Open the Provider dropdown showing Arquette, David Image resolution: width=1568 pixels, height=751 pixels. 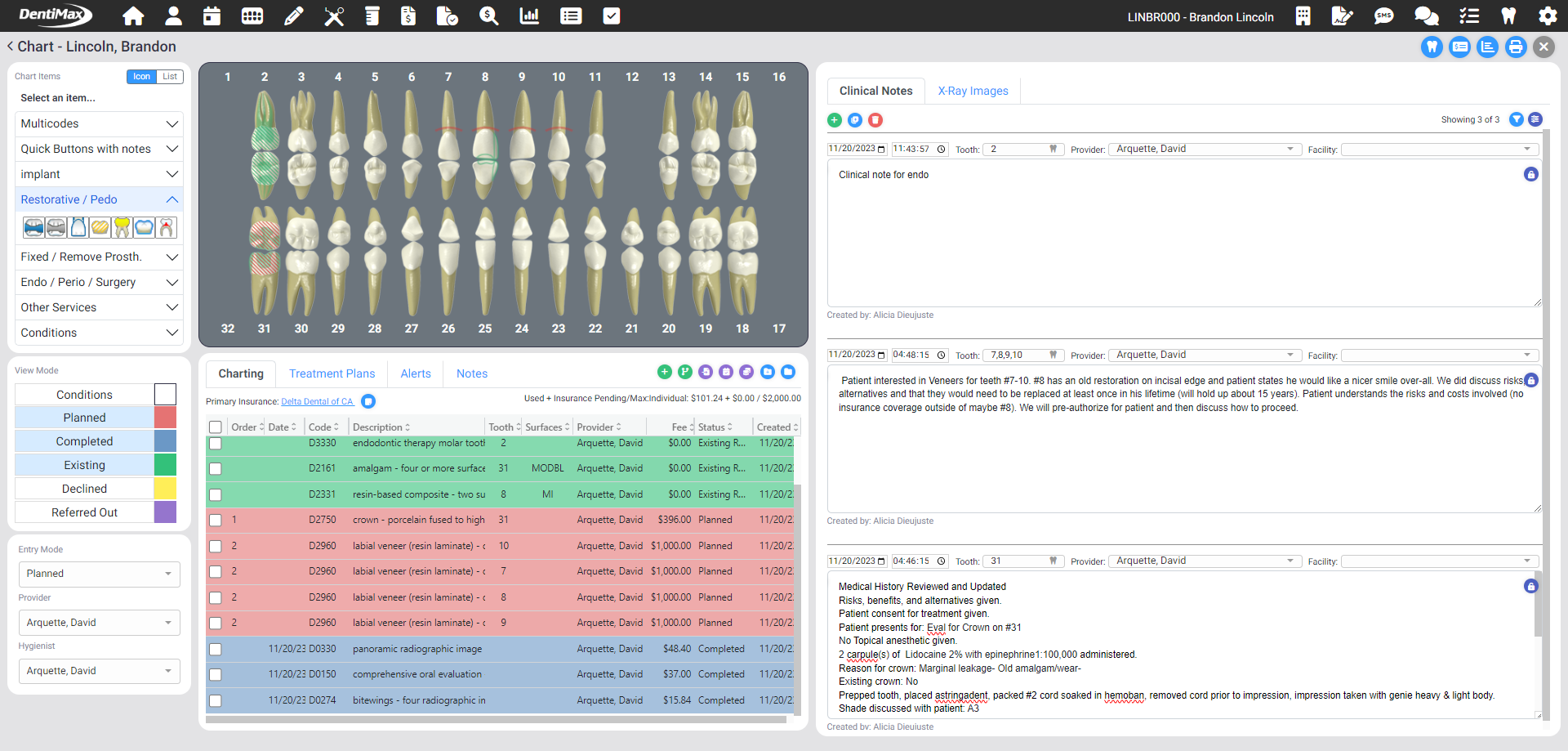(x=99, y=622)
